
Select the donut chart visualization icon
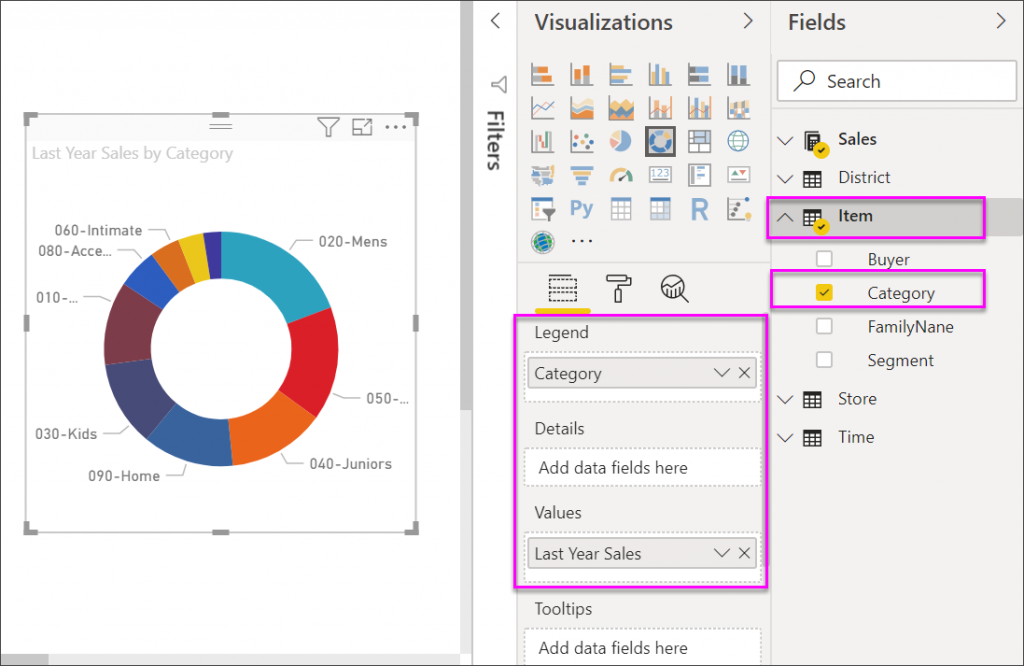click(660, 141)
